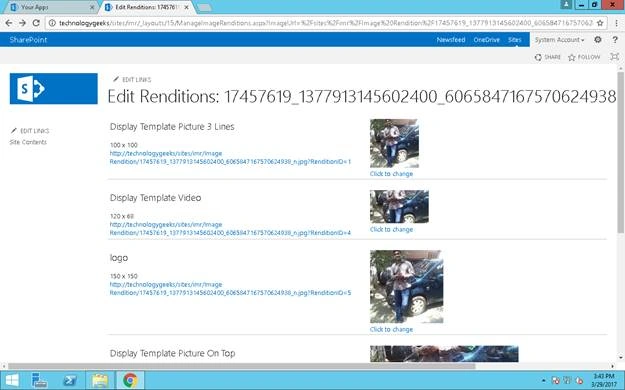The image size is (625, 390).
Task: Close the Edit Renditions tab
Action: pyautogui.click(x=186, y=7)
